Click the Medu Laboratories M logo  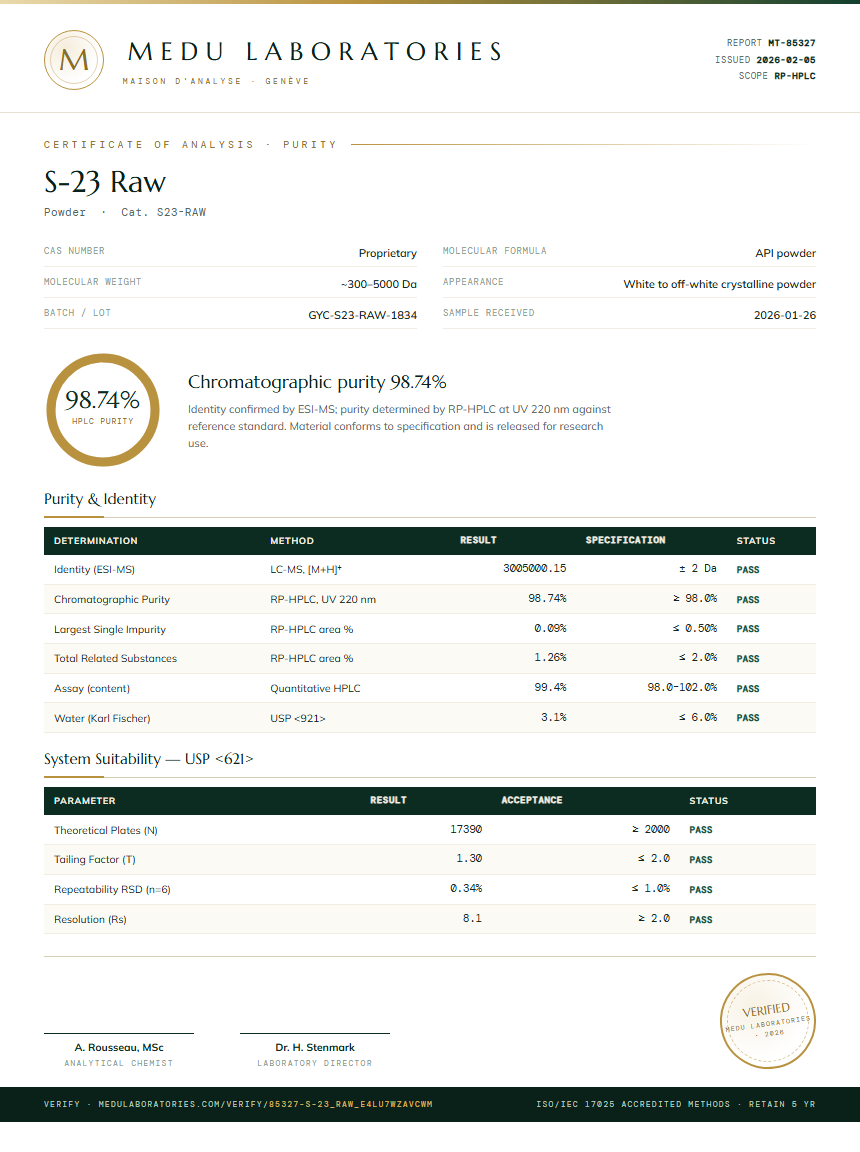click(73, 60)
